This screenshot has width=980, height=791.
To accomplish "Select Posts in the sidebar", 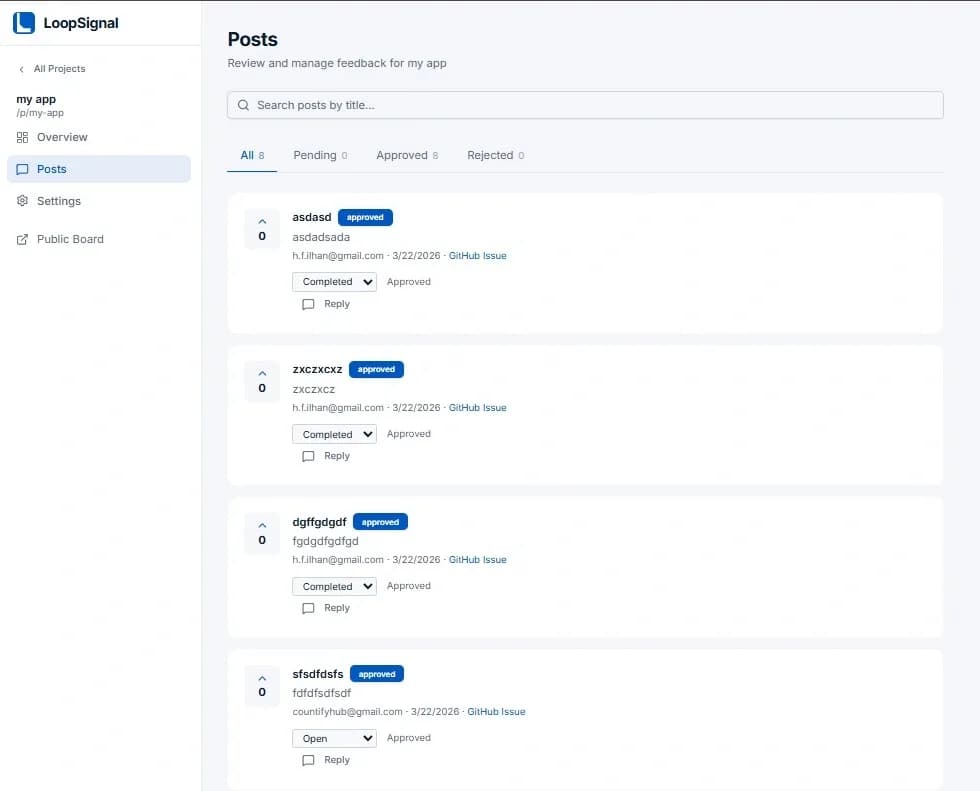I will click(x=99, y=169).
